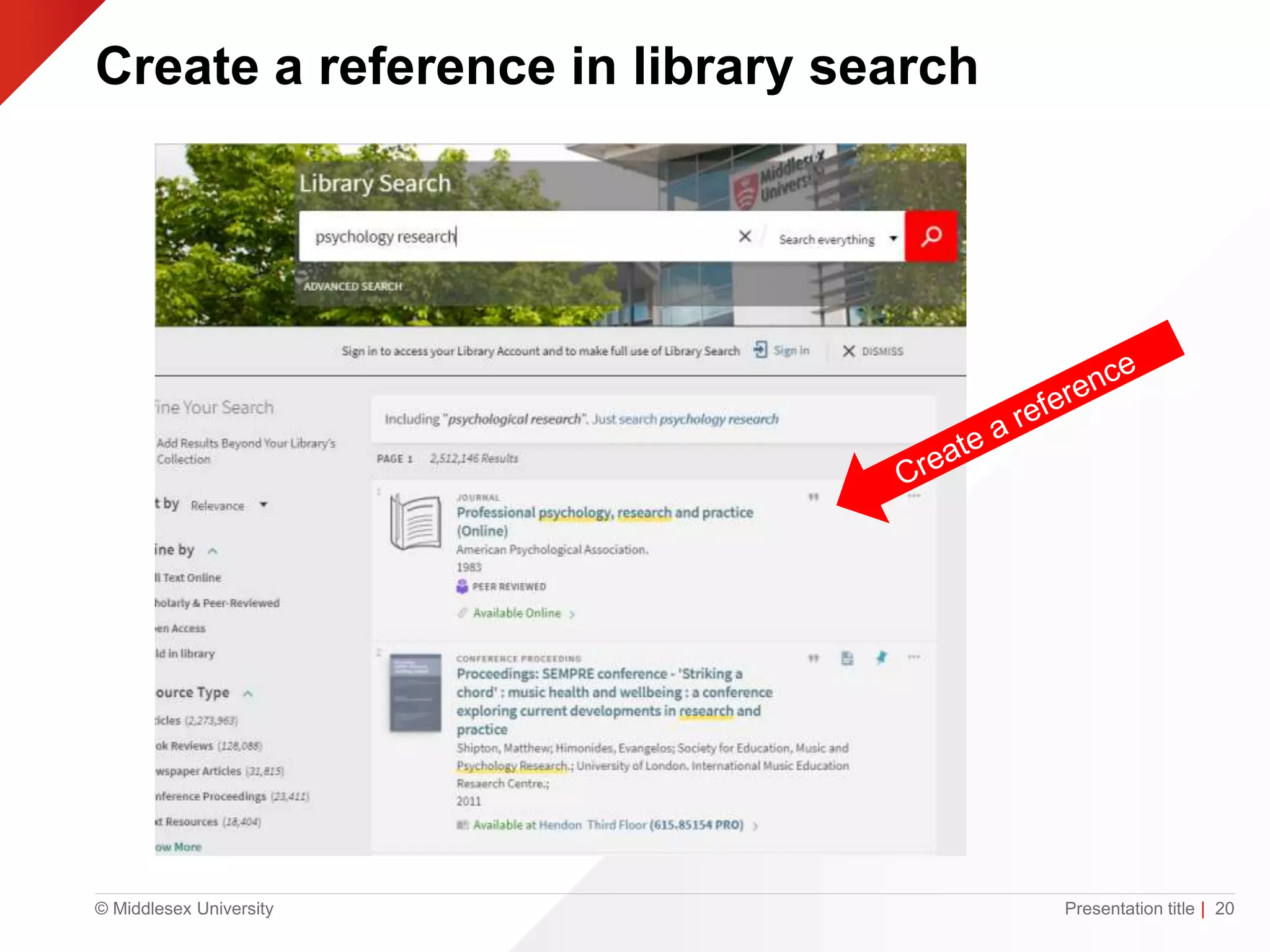Open the Professional psychology, research and practice title
1270x952 pixels.
pyautogui.click(x=605, y=521)
